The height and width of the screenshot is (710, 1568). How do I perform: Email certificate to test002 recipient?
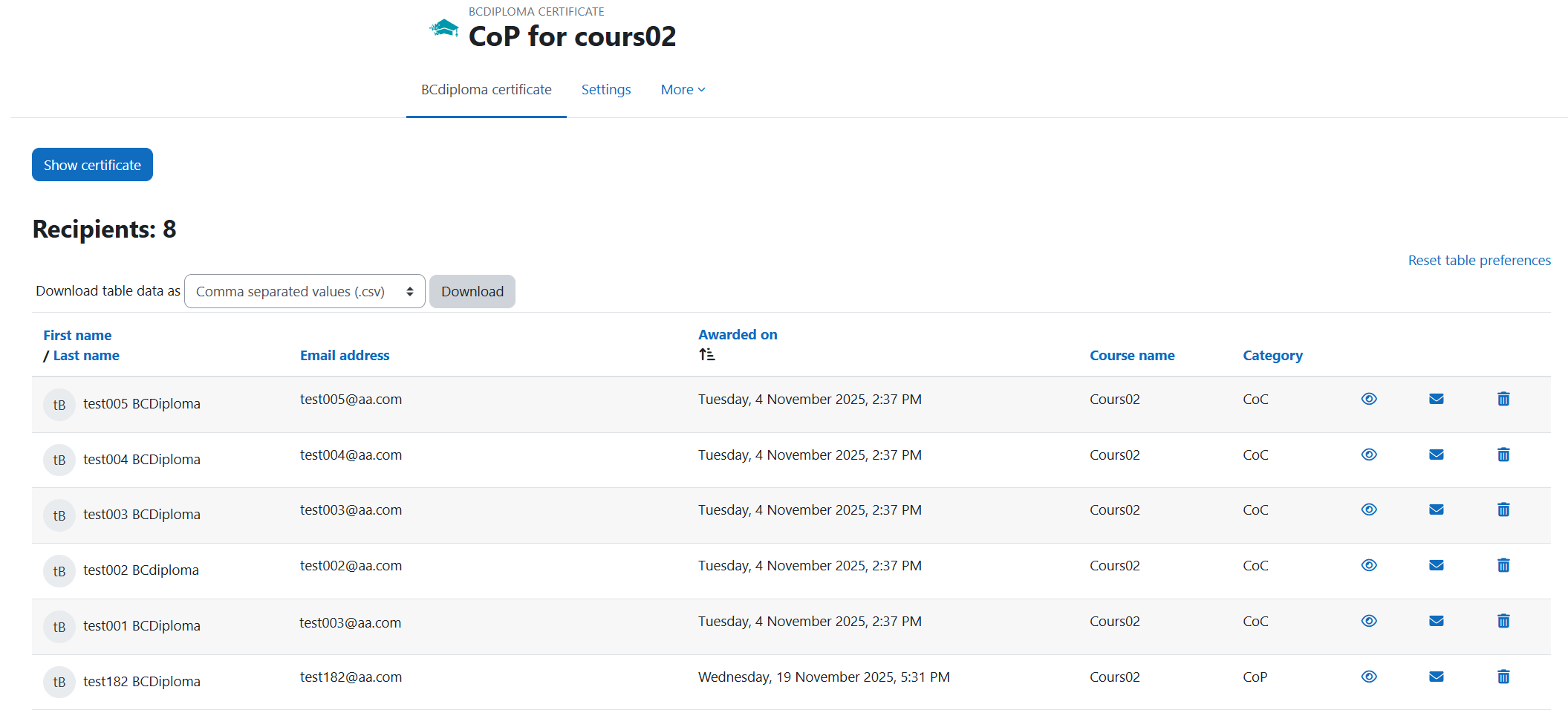click(1437, 565)
